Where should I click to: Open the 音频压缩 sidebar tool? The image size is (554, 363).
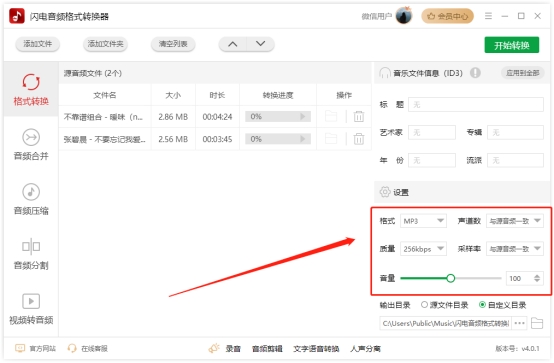click(31, 199)
